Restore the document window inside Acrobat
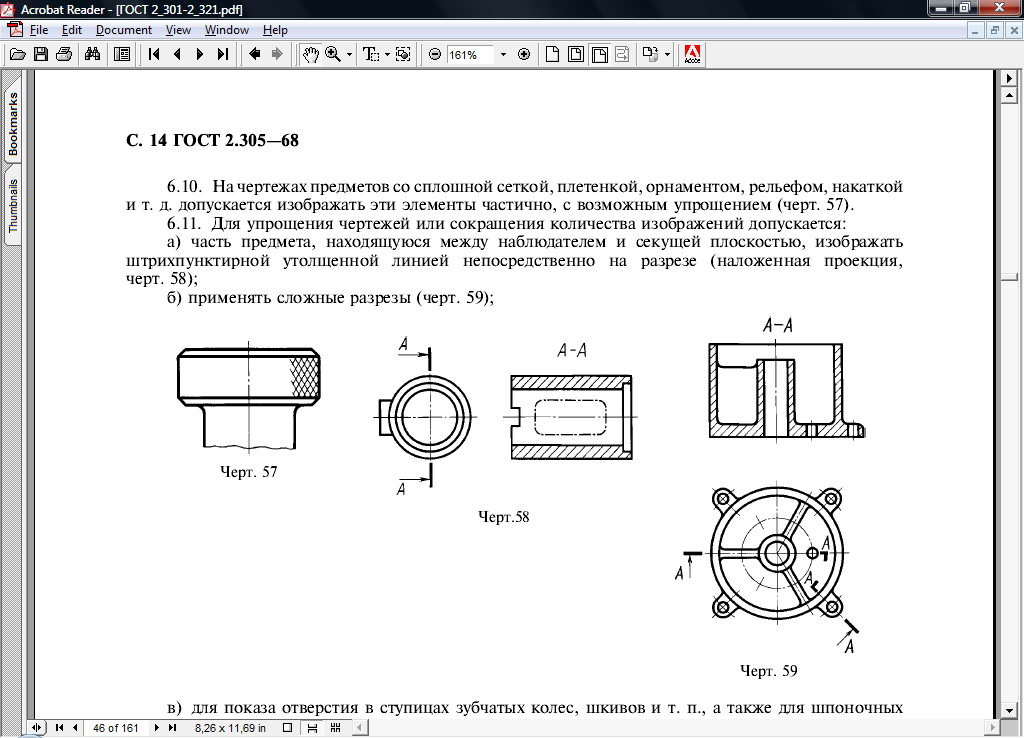Image resolution: width=1024 pixels, height=738 pixels. pyautogui.click(x=995, y=30)
